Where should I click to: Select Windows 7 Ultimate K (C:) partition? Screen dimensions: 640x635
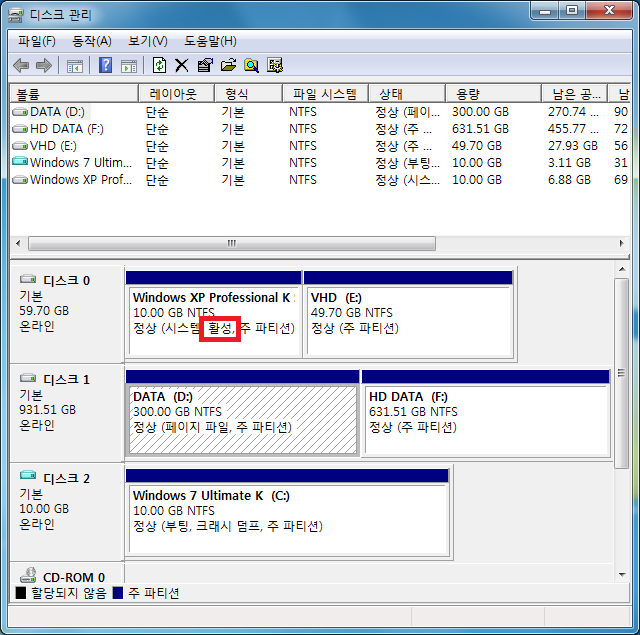pyautogui.click(x=288, y=512)
